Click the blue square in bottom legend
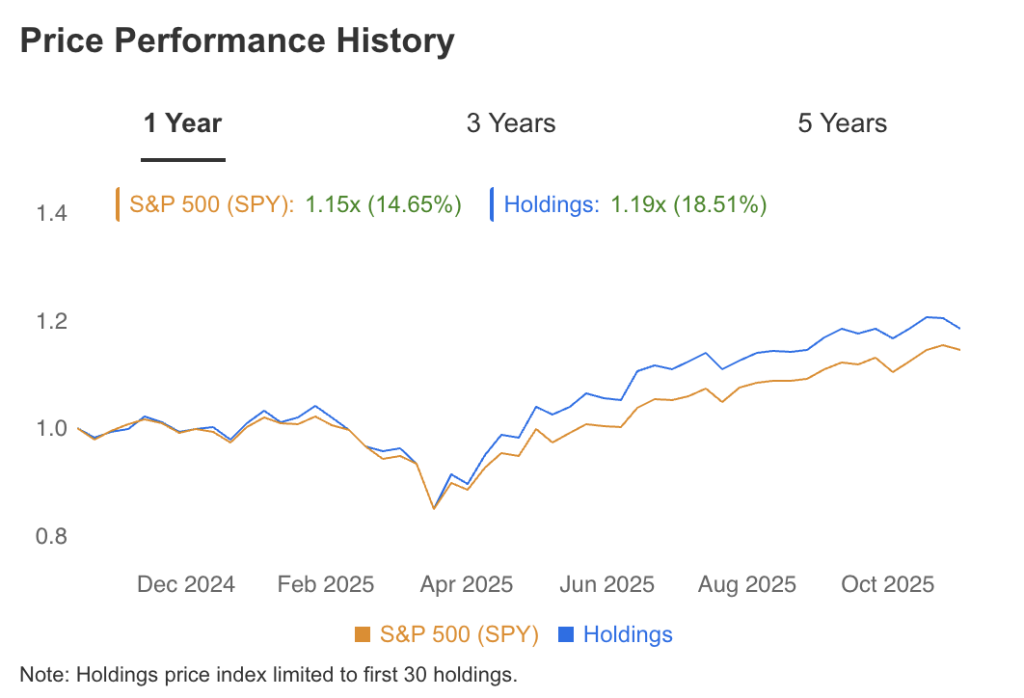The width and height of the screenshot is (1024, 698). click(566, 634)
